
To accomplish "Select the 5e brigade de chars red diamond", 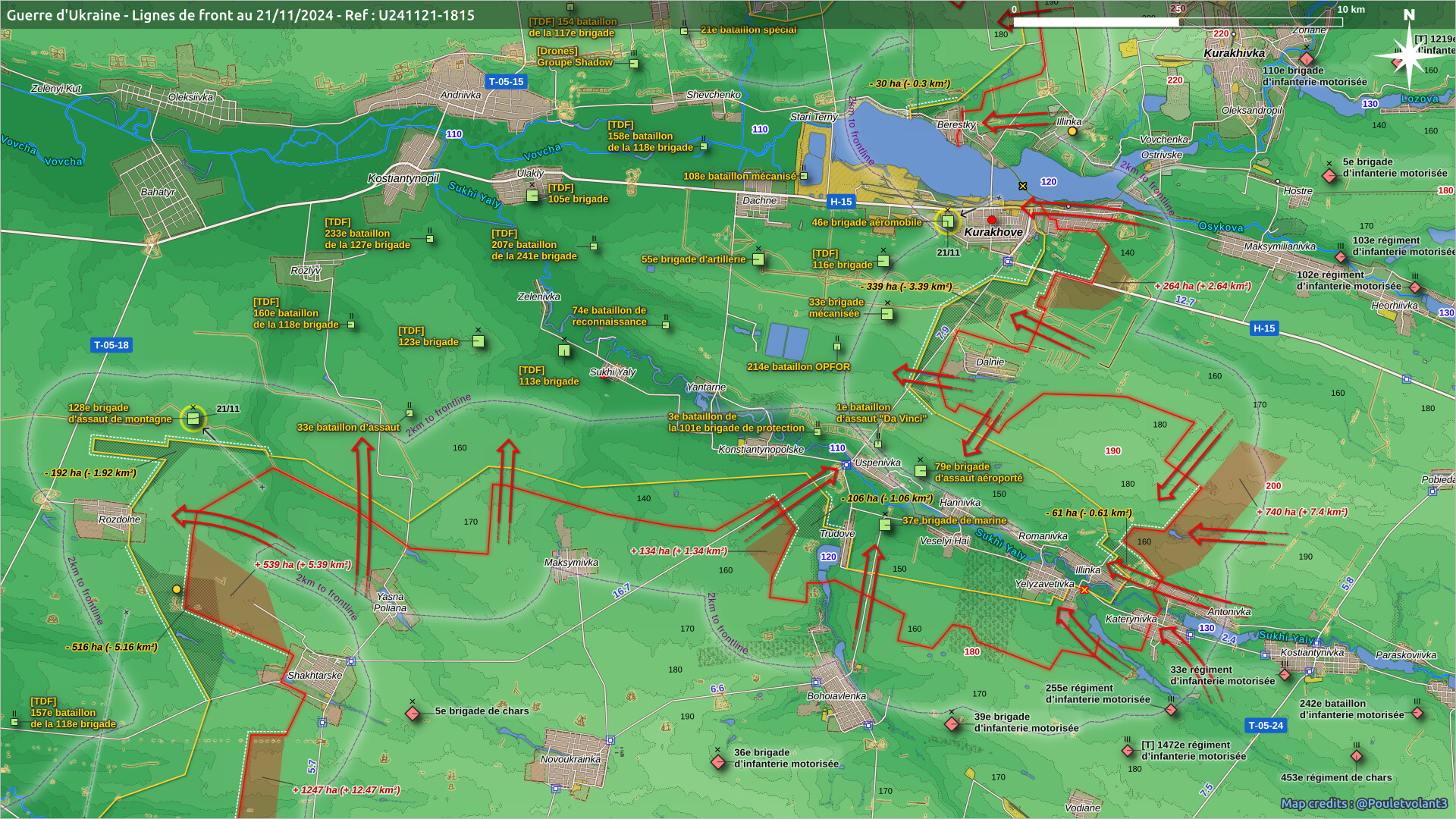I will [413, 714].
